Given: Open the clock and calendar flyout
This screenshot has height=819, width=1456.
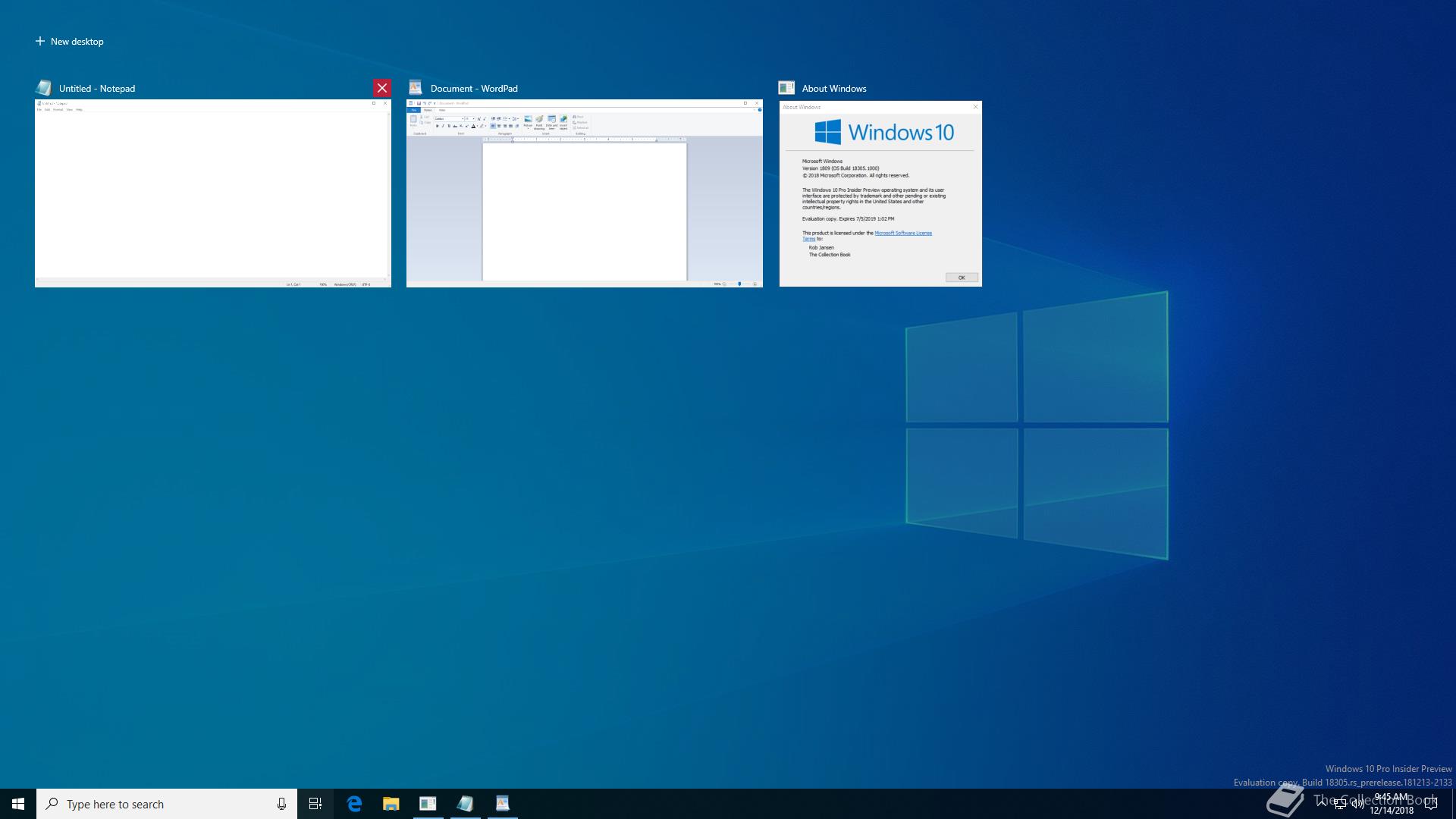Looking at the screenshot, I should pyautogui.click(x=1392, y=804).
